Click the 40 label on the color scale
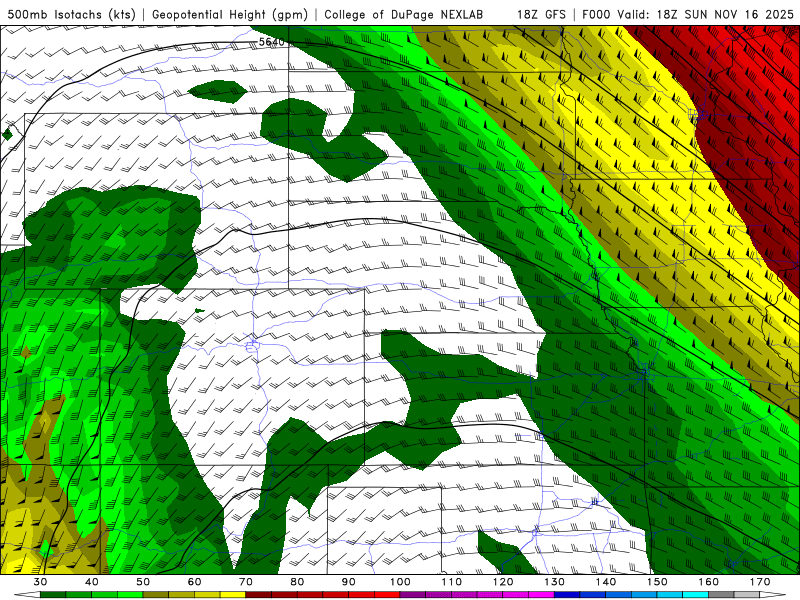The width and height of the screenshot is (800, 600). [92, 582]
